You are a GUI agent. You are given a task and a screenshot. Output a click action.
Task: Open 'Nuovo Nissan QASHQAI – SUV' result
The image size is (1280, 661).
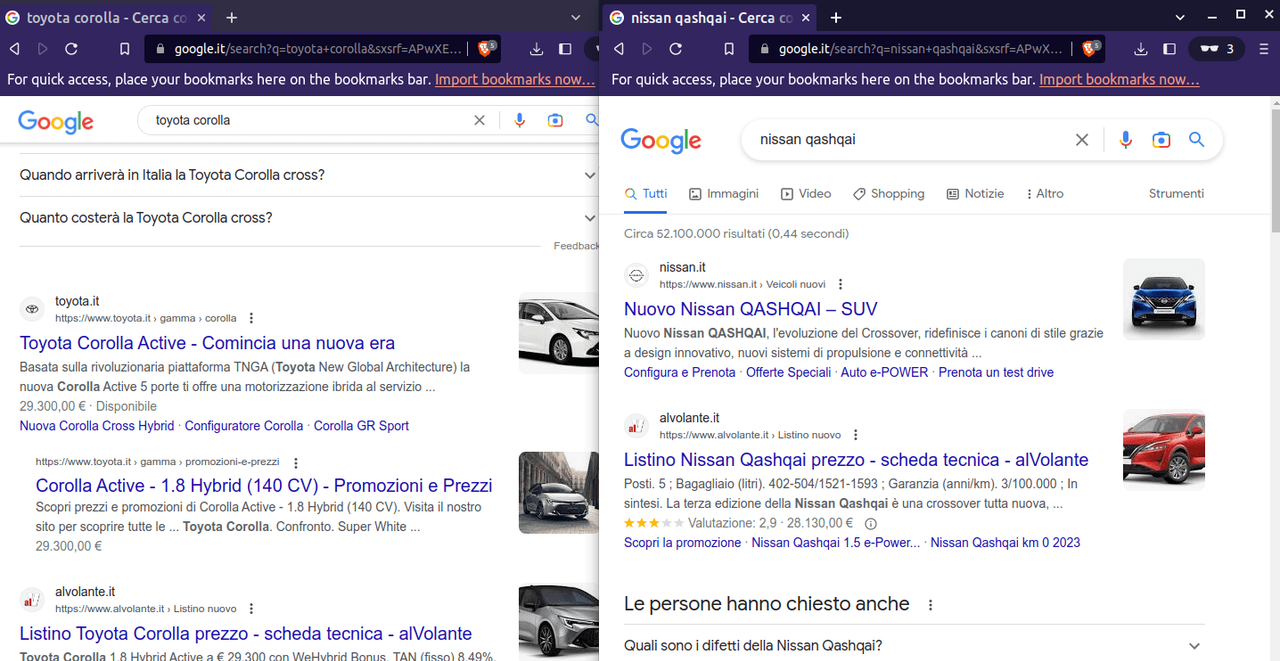click(x=751, y=309)
